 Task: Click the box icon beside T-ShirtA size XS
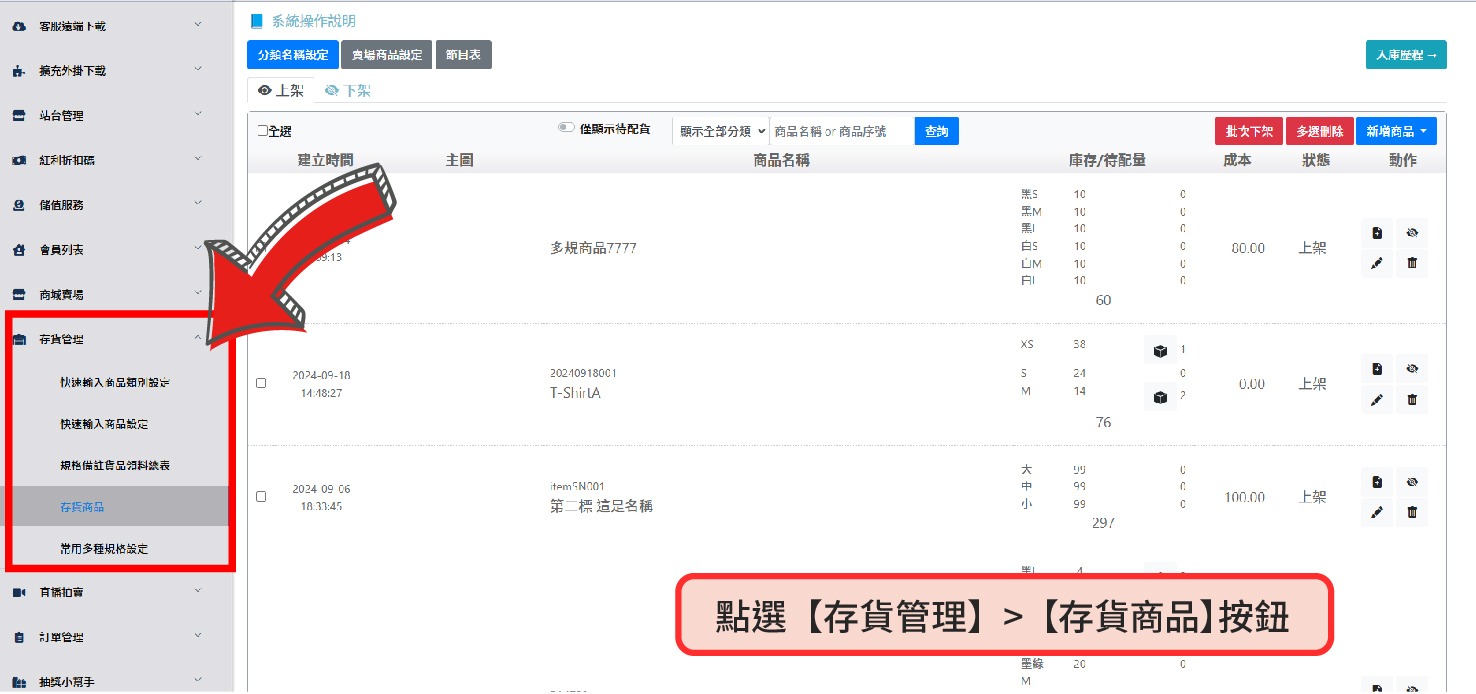click(1159, 350)
